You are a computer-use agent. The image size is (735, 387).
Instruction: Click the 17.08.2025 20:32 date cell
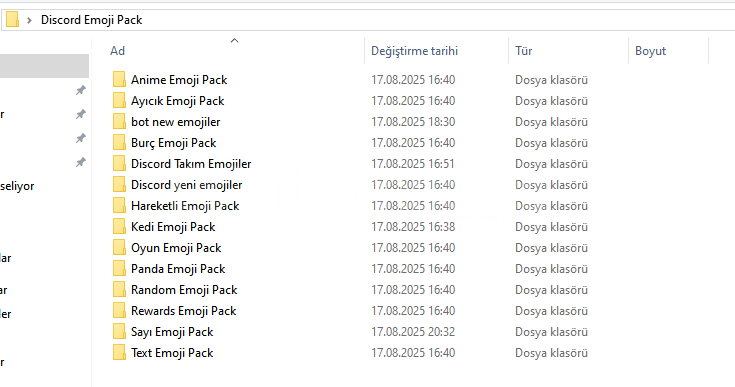413,332
